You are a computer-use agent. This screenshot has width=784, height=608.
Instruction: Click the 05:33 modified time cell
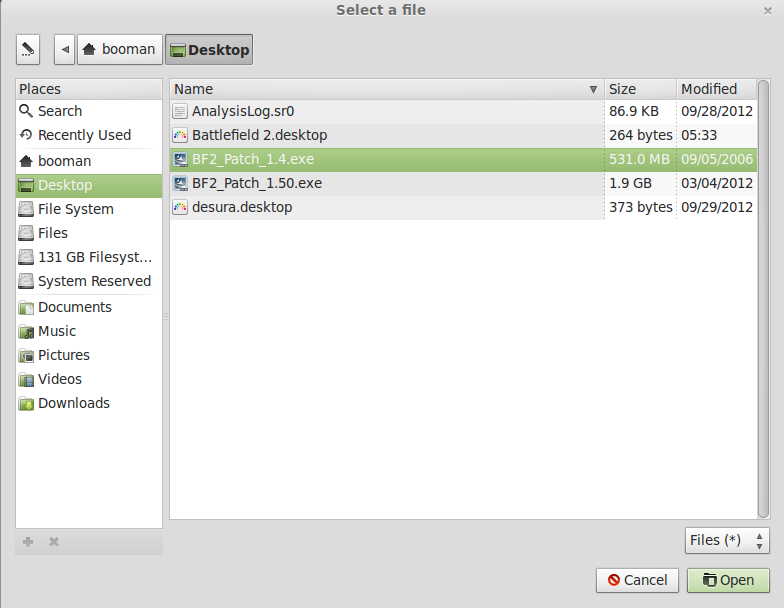[x=699, y=135]
